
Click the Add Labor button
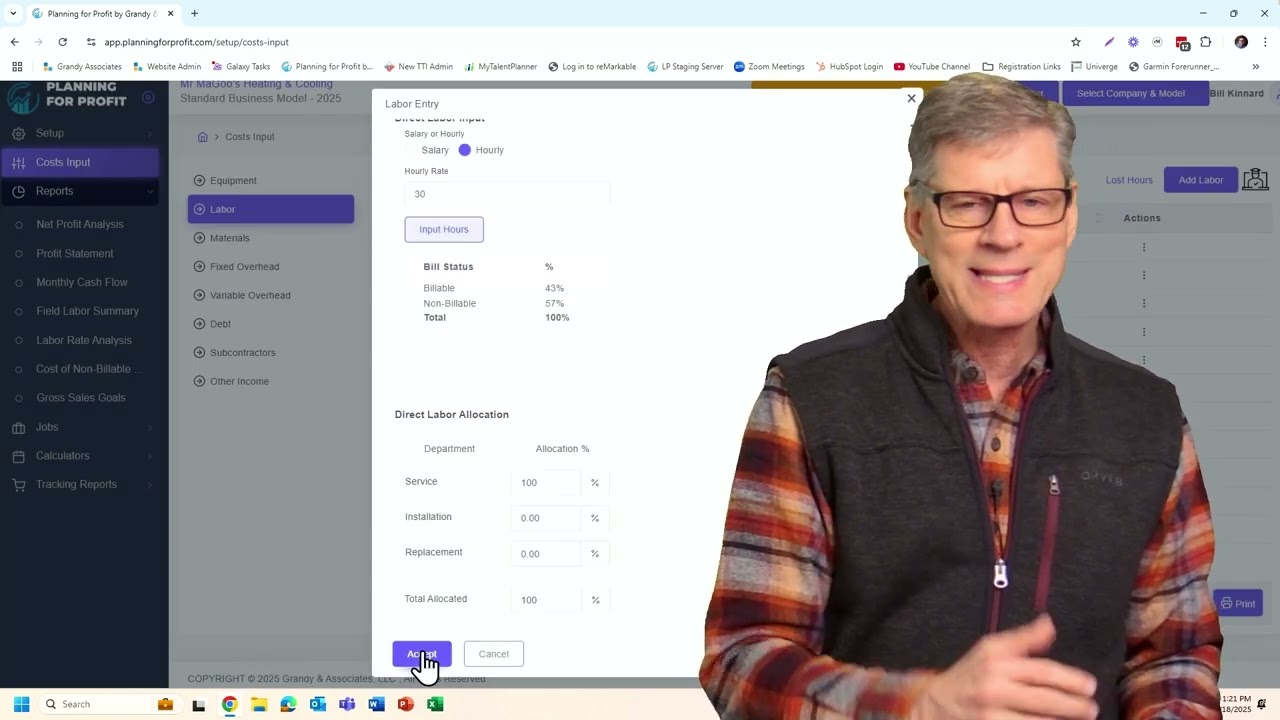(x=1201, y=180)
